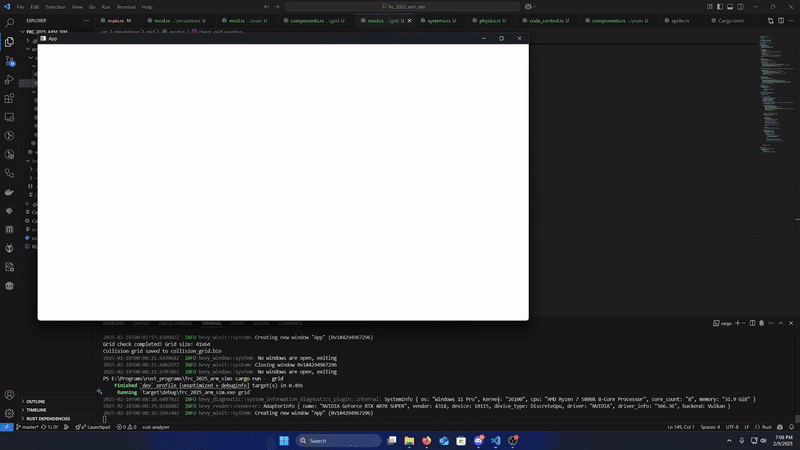Open Source Control view in activity bar
Image resolution: width=800 pixels, height=450 pixels.
click(x=9, y=61)
